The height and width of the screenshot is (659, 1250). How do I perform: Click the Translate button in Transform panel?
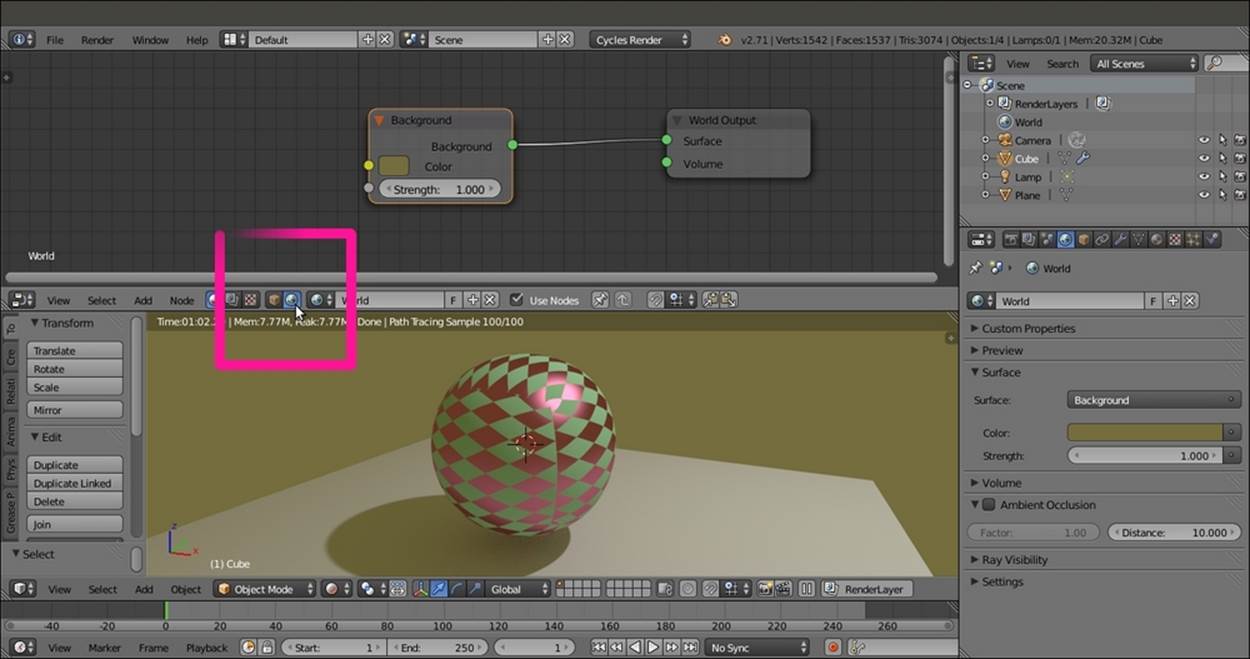(x=75, y=351)
